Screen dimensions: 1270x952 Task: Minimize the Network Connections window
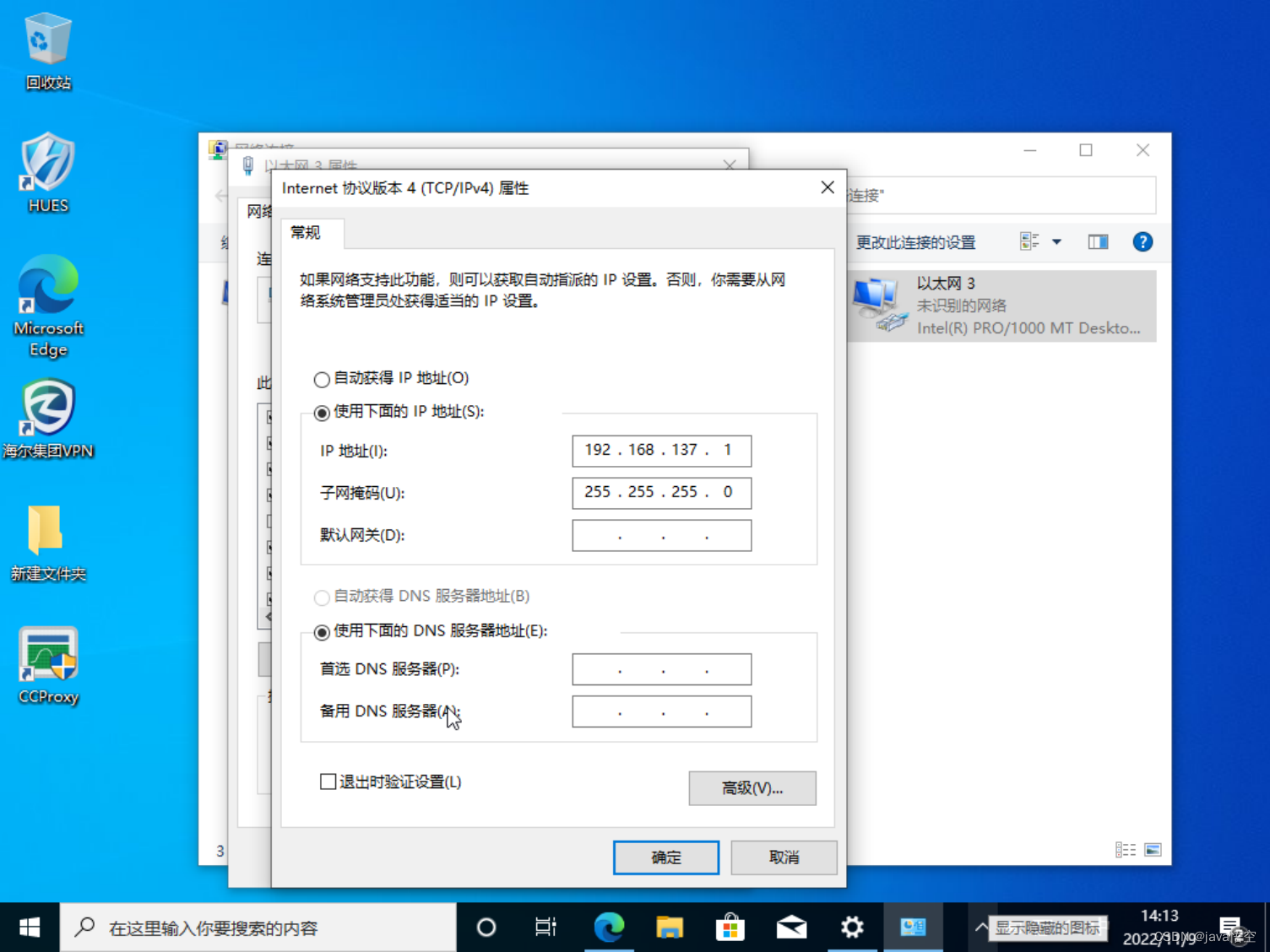tap(1030, 150)
